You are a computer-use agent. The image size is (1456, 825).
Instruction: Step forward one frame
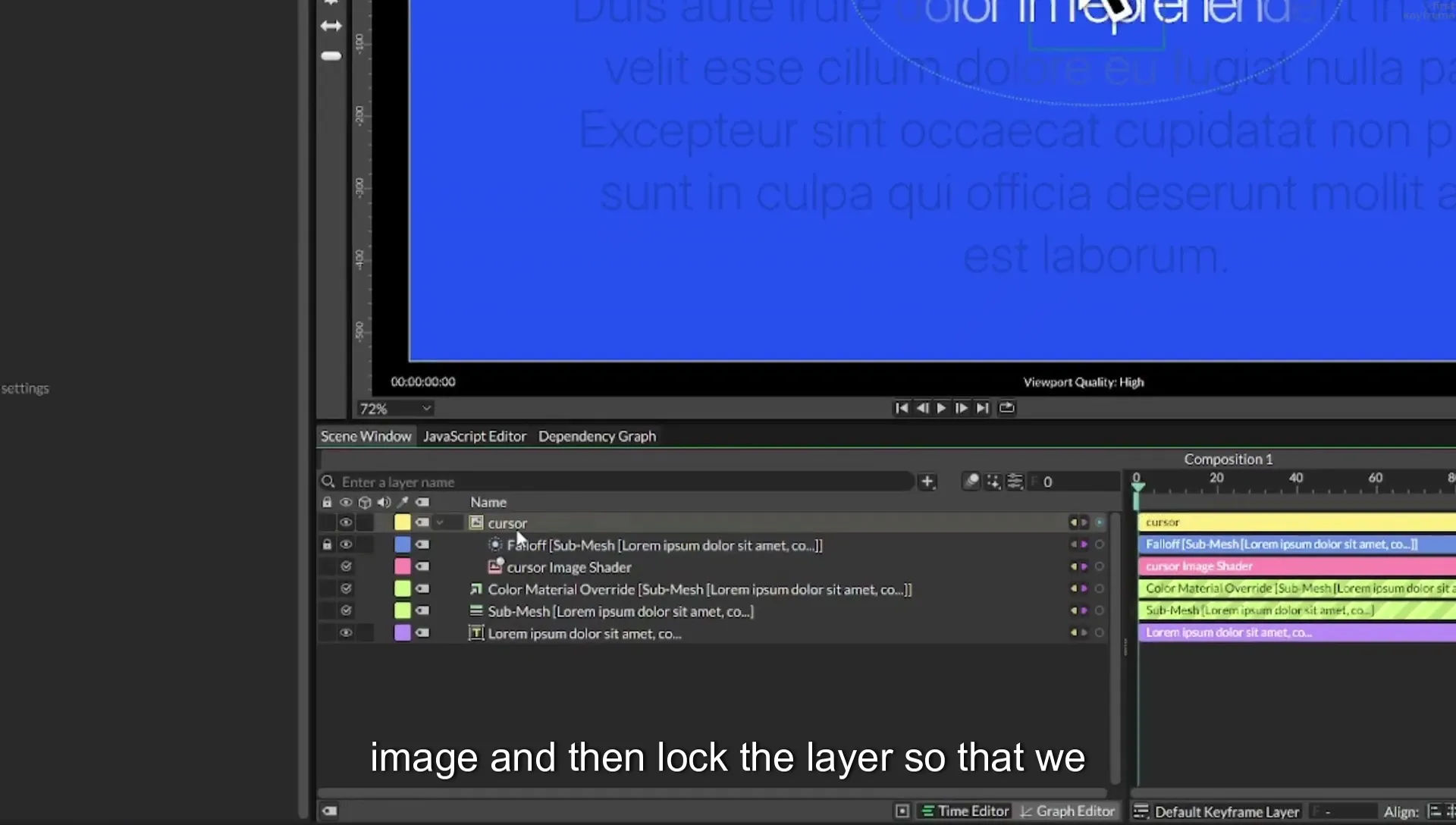click(x=962, y=408)
